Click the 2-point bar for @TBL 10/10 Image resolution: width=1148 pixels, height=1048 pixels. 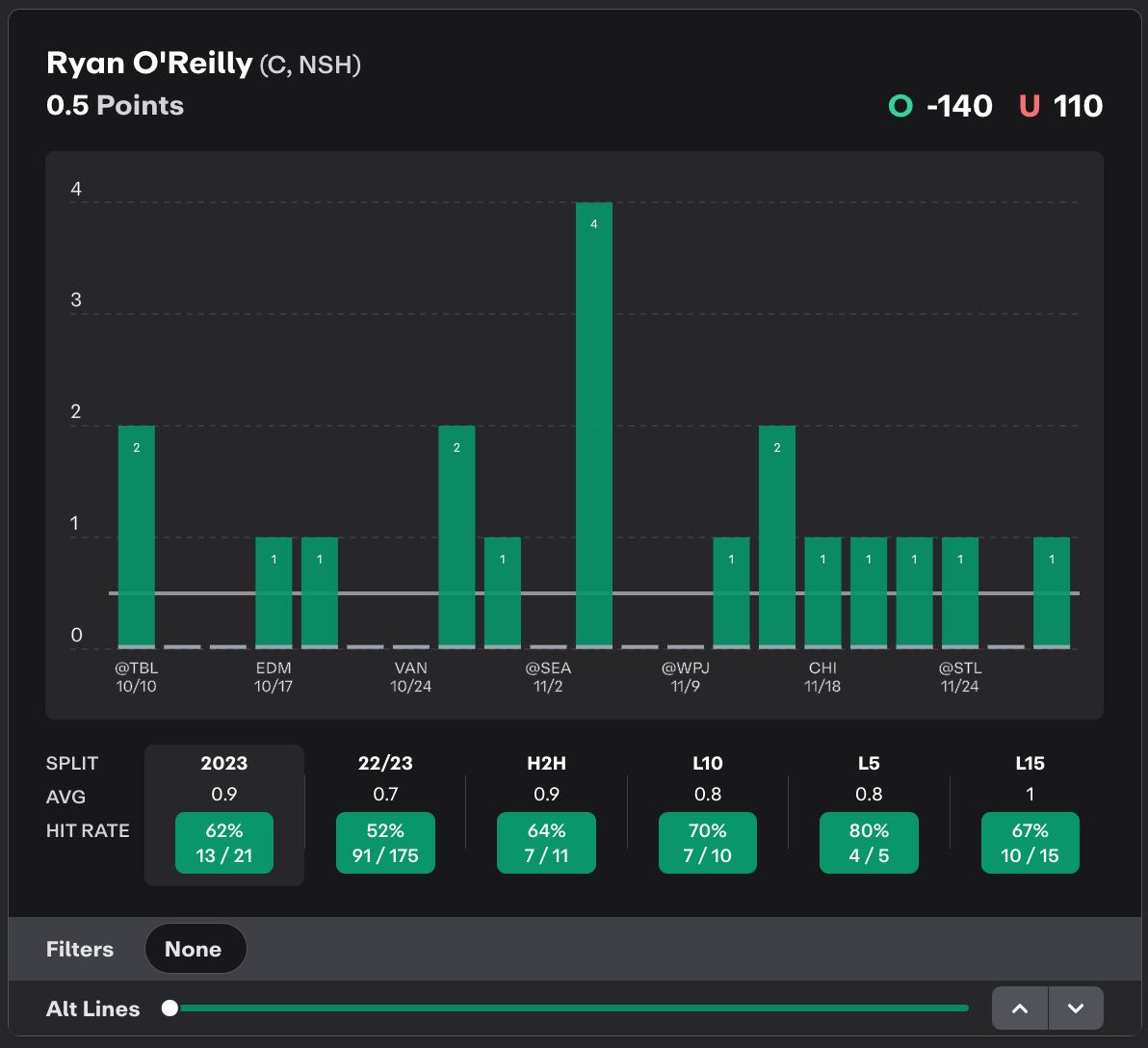[137, 536]
